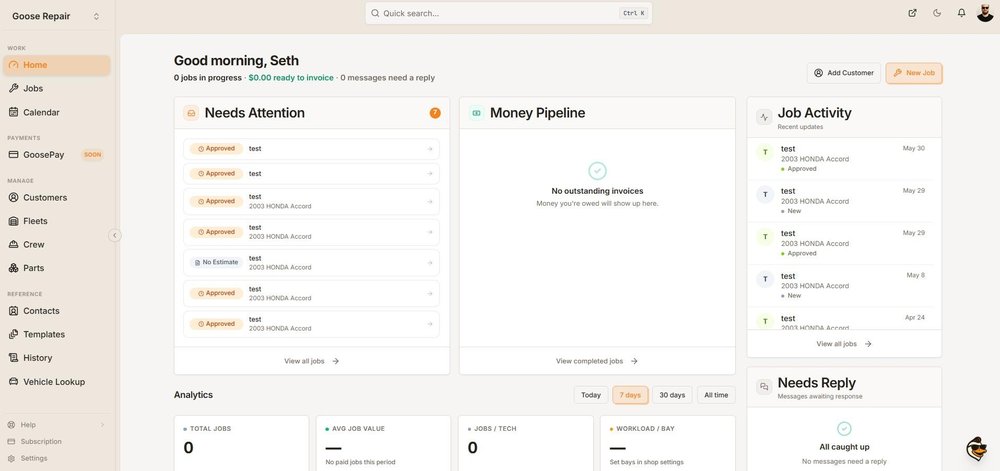1000x471 pixels.
Task: Click the Help lifebuoy icon
Action: coord(11,425)
